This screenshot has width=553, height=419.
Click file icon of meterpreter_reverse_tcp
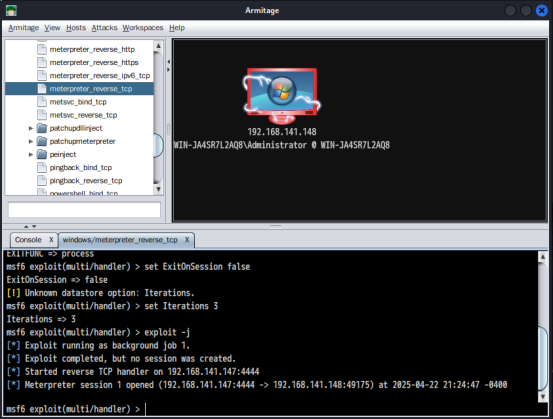[x=42, y=89]
